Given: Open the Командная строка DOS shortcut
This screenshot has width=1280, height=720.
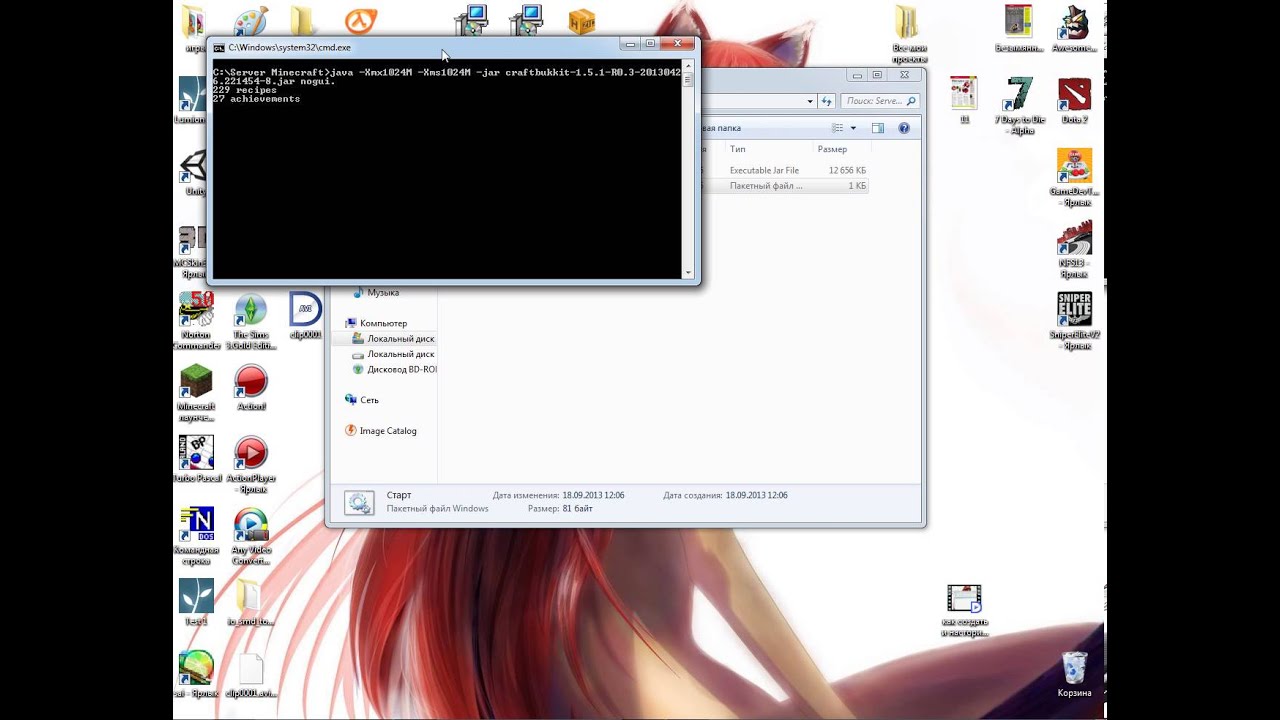Looking at the screenshot, I should pyautogui.click(x=196, y=536).
